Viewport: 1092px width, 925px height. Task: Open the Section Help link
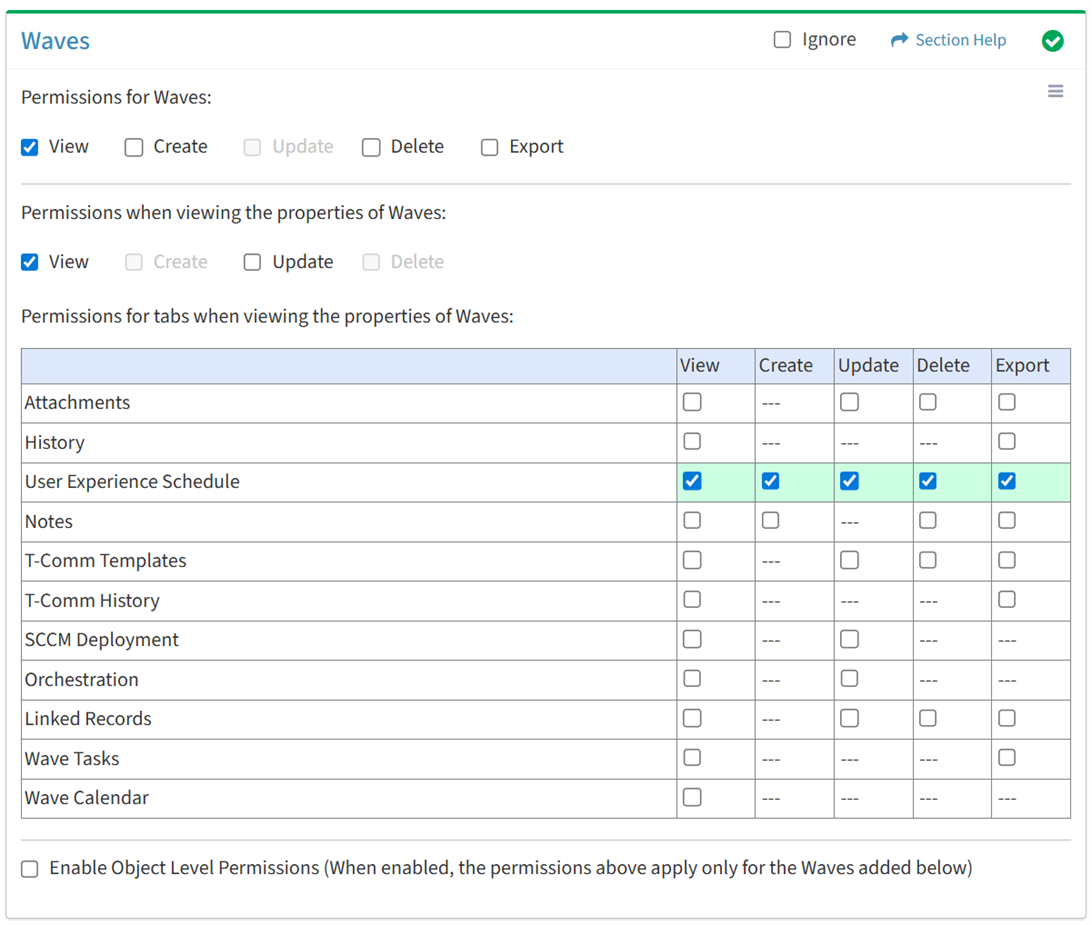(960, 40)
